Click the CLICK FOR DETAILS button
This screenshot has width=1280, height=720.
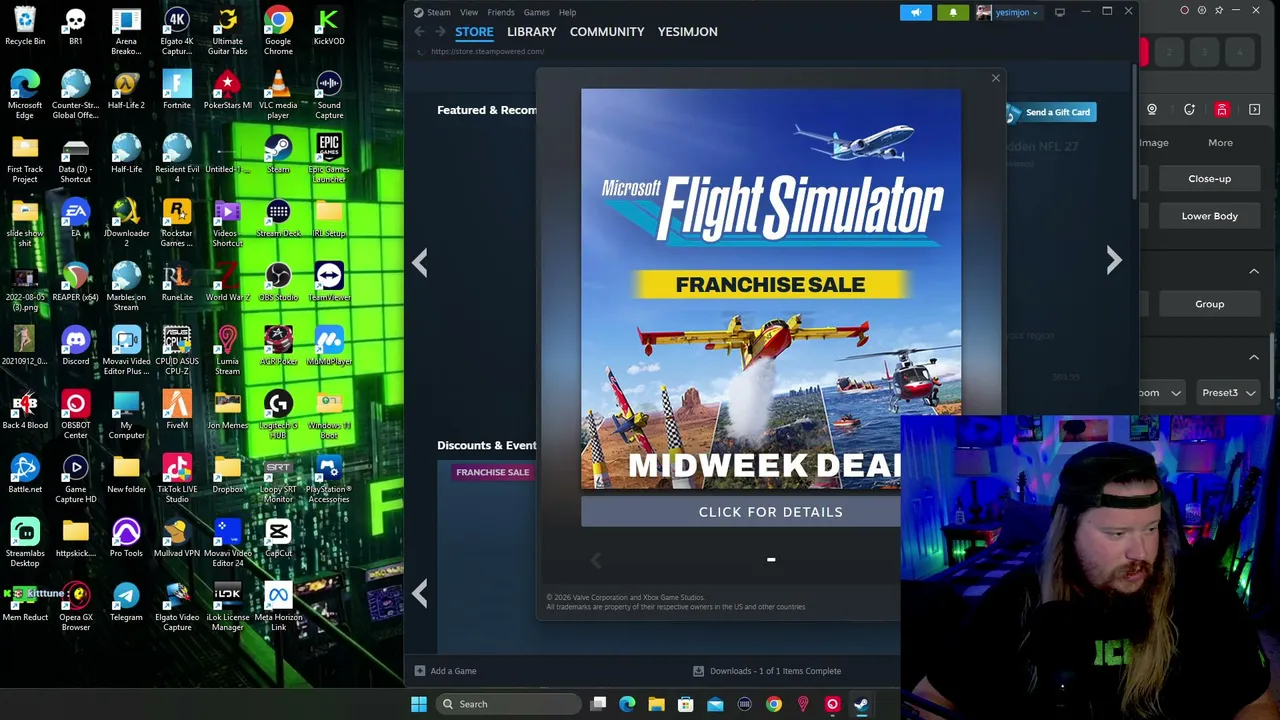(770, 512)
